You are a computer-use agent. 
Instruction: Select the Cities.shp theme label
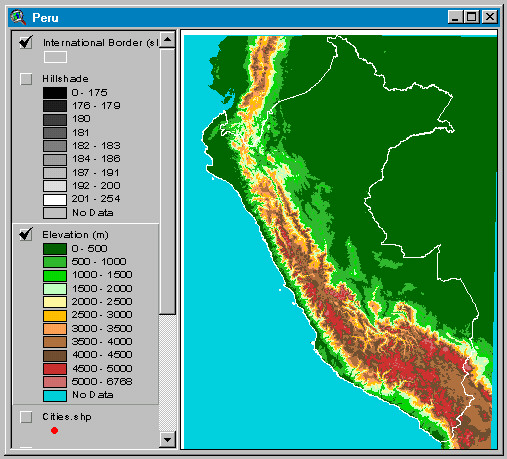[67, 417]
